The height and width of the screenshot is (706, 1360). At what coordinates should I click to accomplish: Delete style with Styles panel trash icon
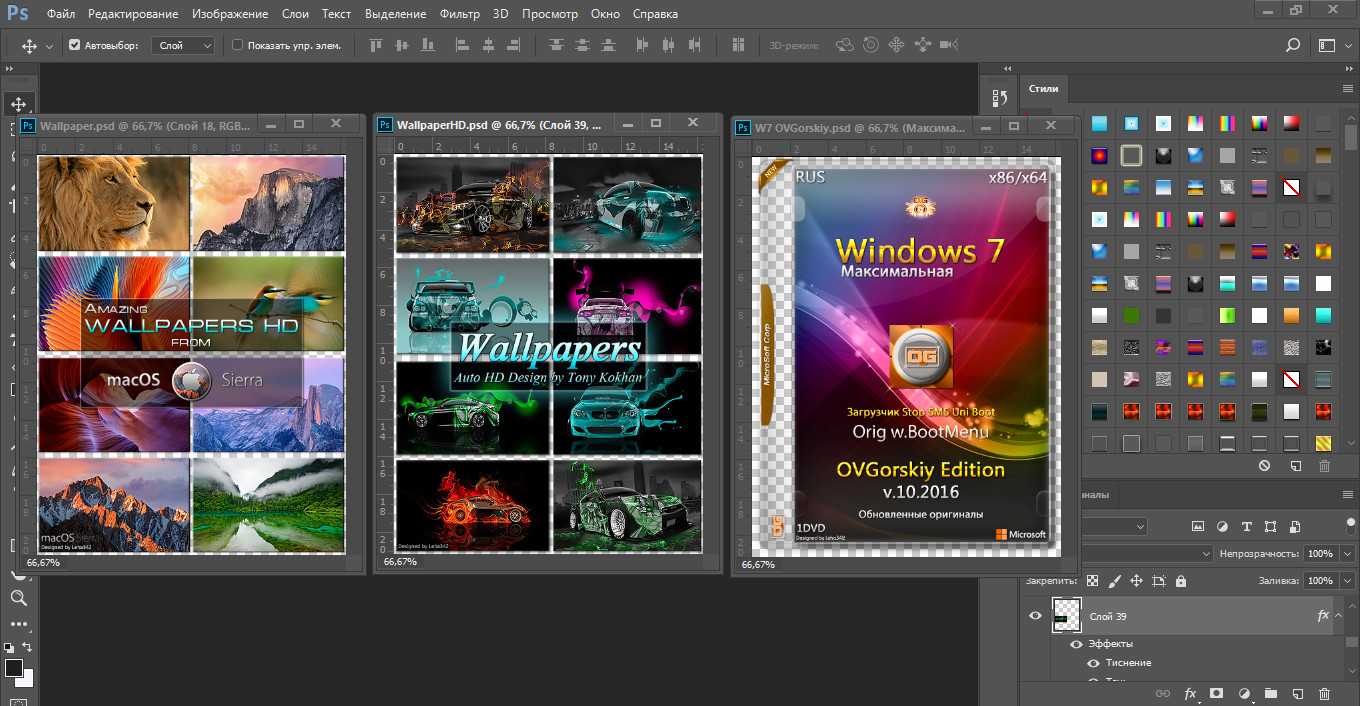[1324, 466]
